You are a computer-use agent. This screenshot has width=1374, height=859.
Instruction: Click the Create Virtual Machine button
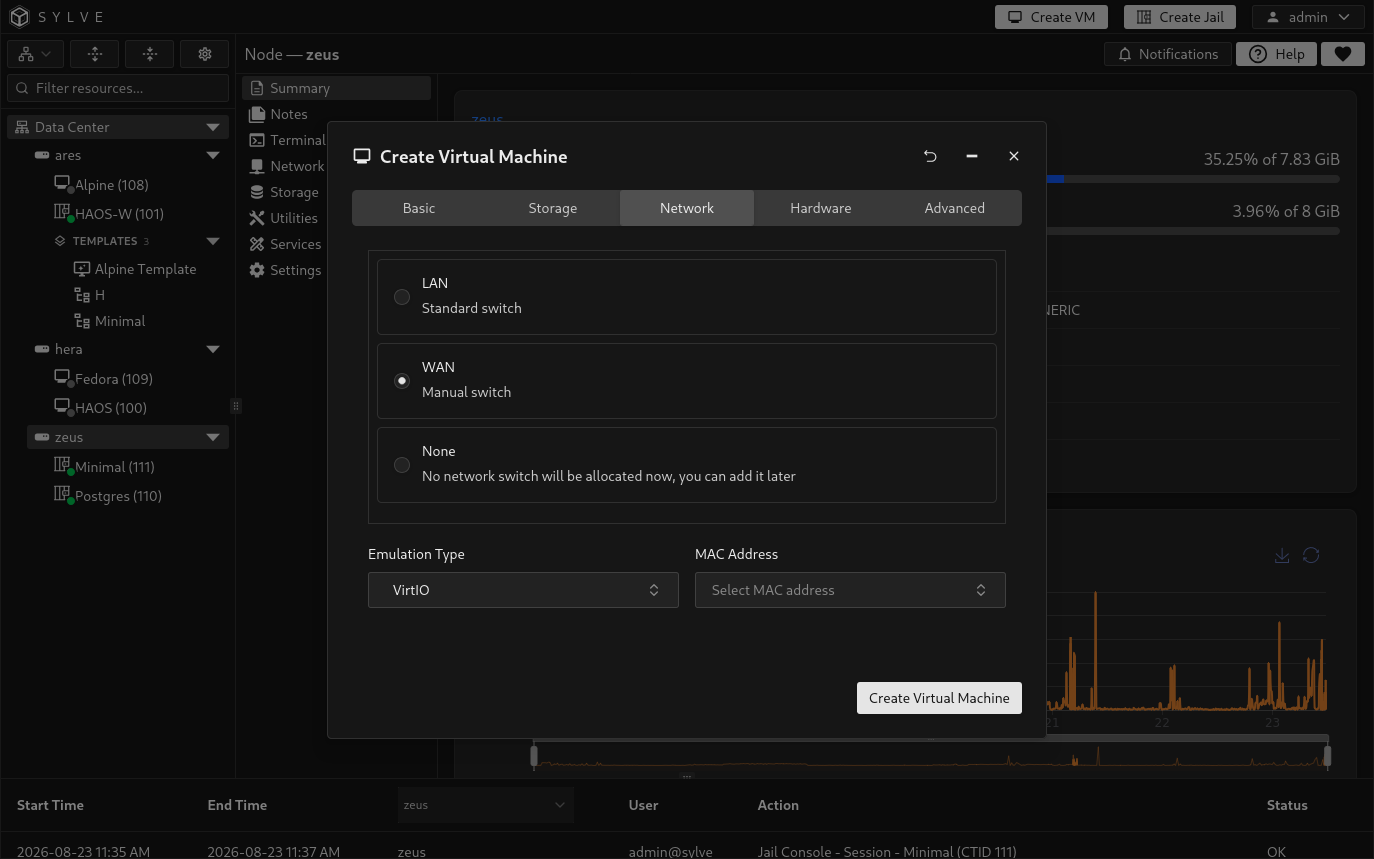pos(939,698)
